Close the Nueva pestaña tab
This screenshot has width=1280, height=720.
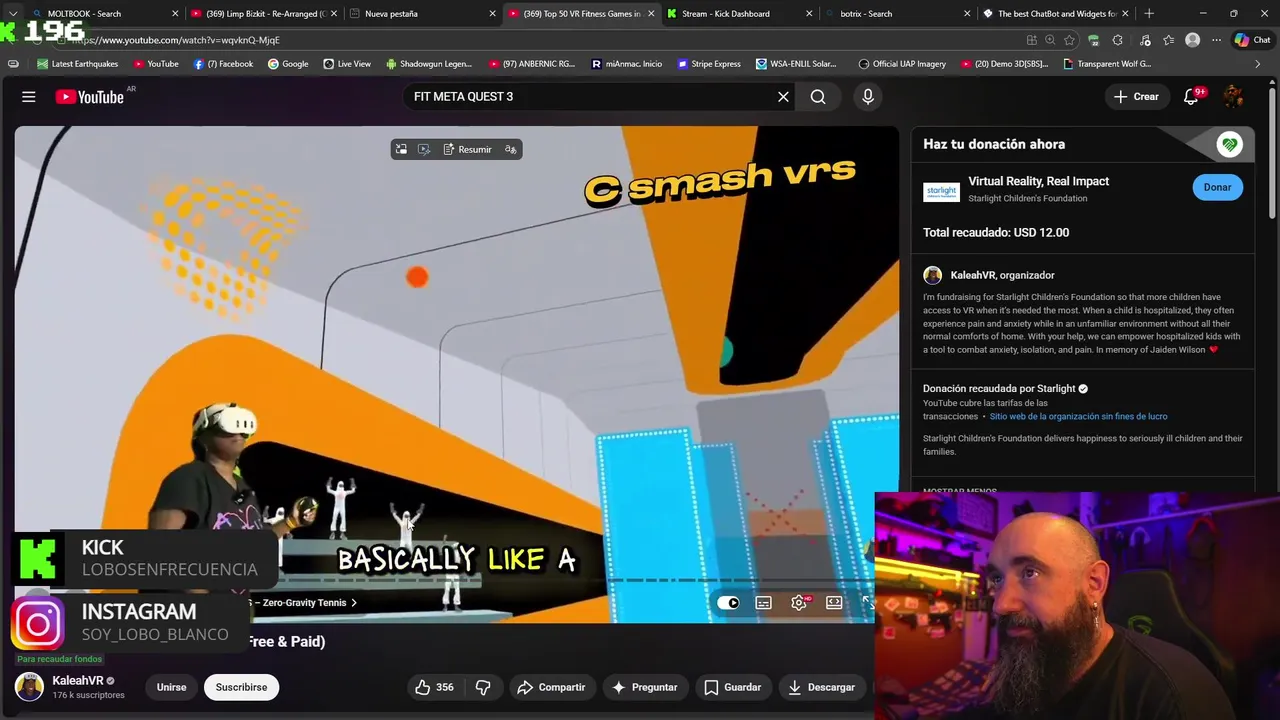click(492, 14)
